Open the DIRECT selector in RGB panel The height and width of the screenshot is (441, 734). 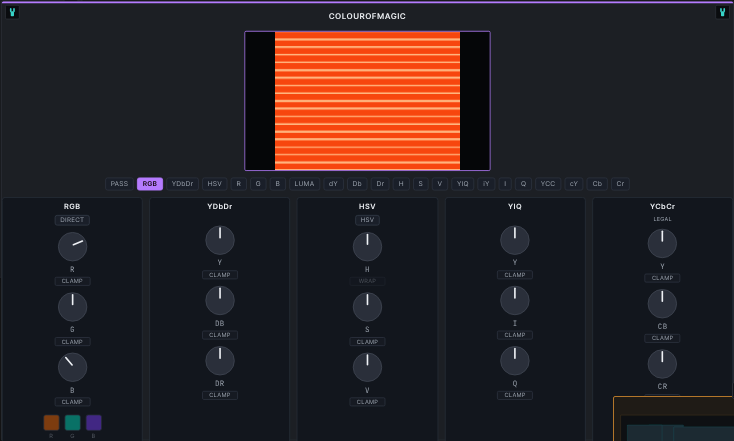[x=72, y=220]
